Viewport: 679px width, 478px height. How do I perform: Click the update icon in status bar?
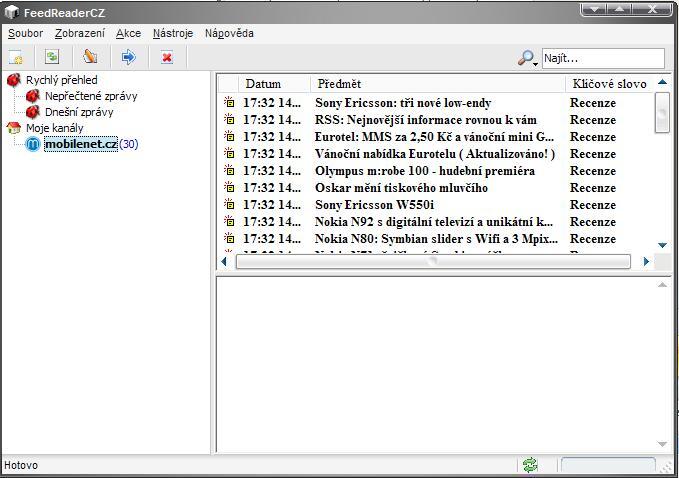530,465
